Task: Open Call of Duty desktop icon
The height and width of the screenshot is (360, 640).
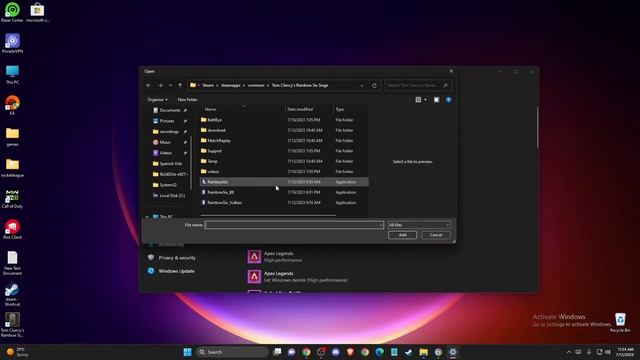Action: tap(12, 198)
